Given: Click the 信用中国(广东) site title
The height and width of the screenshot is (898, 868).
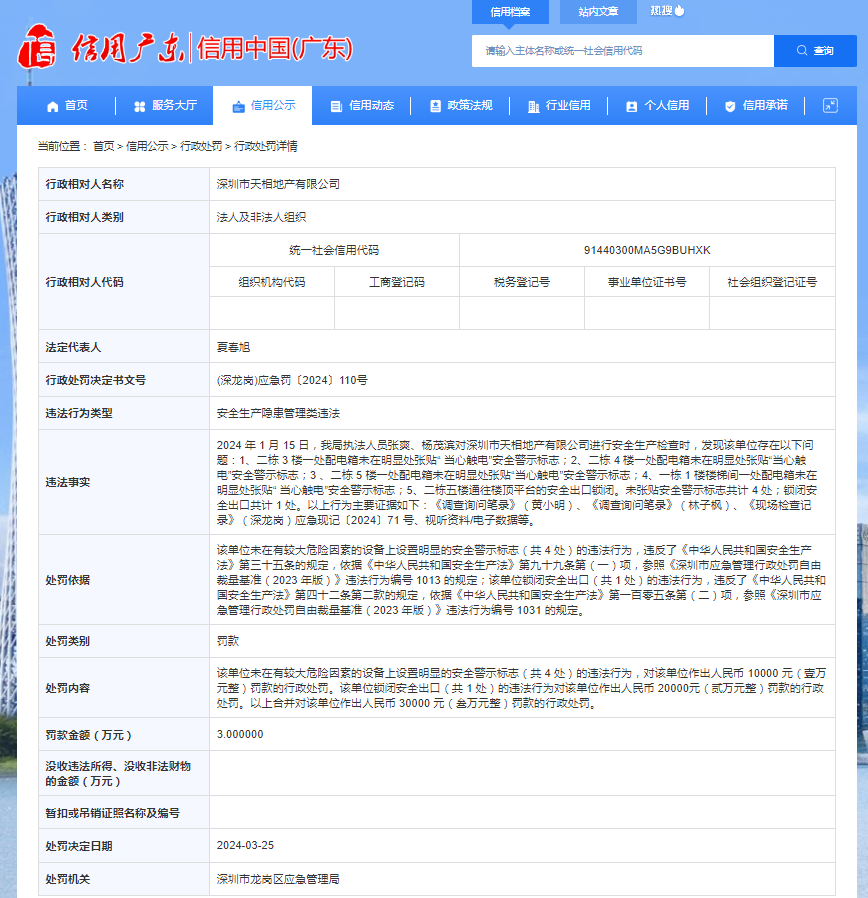Looking at the screenshot, I should pyautogui.click(x=275, y=48).
